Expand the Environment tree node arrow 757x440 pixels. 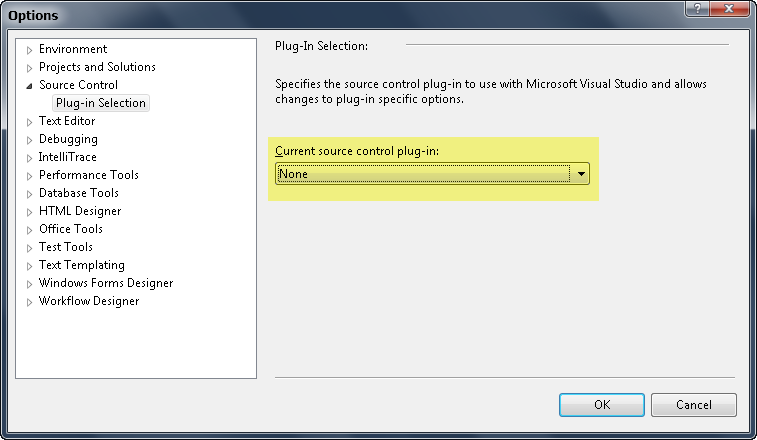tap(30, 49)
